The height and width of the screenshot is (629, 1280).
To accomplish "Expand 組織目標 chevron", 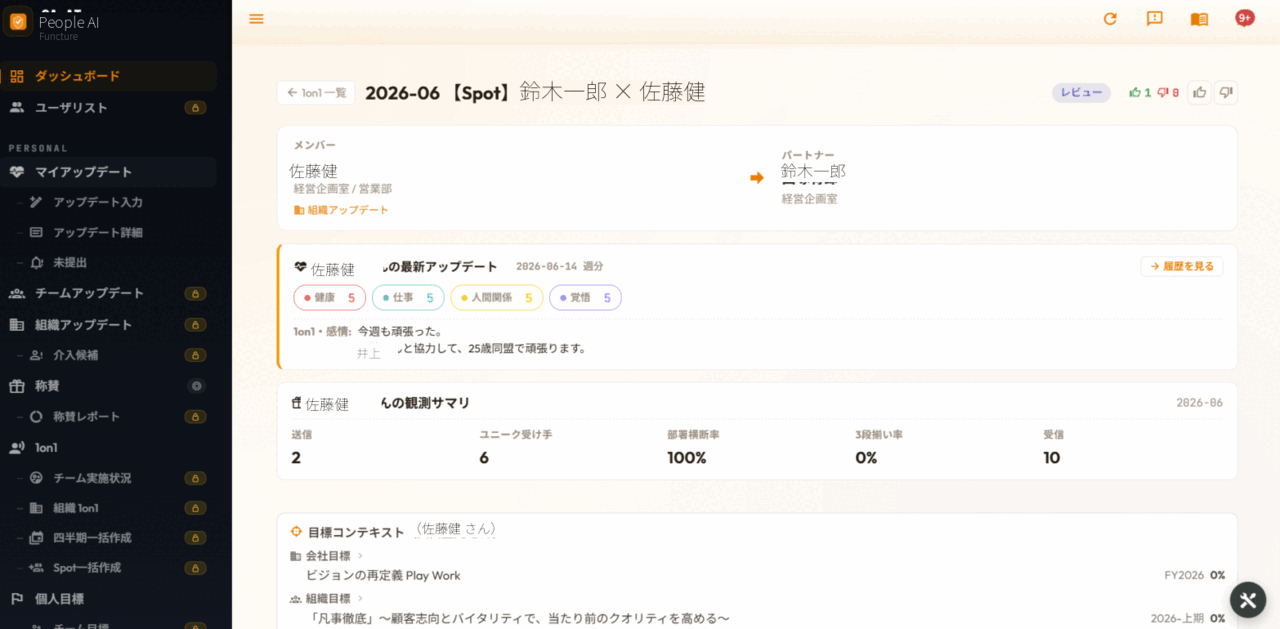I will [x=360, y=598].
